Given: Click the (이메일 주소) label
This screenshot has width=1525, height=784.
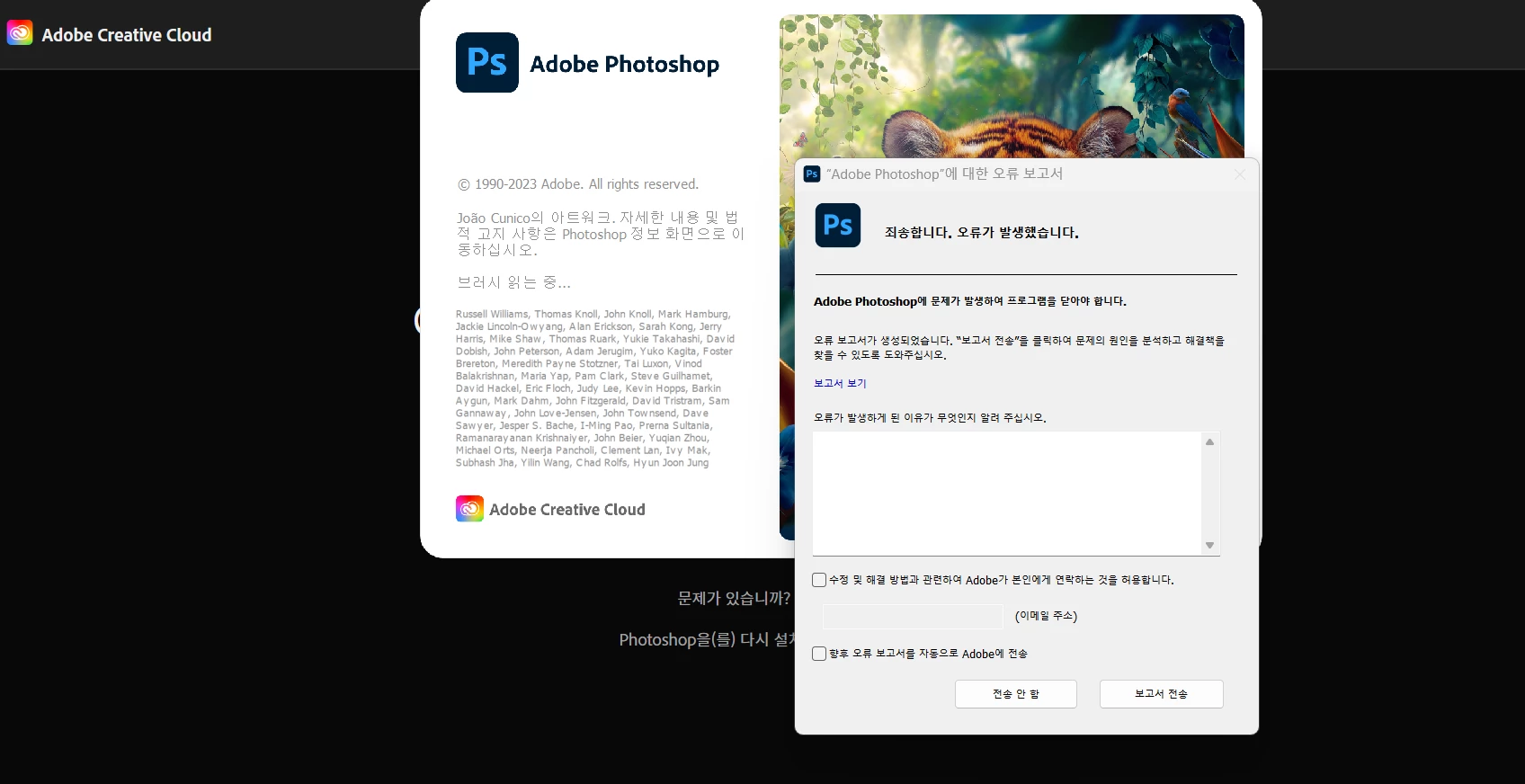Looking at the screenshot, I should click(x=1046, y=616).
